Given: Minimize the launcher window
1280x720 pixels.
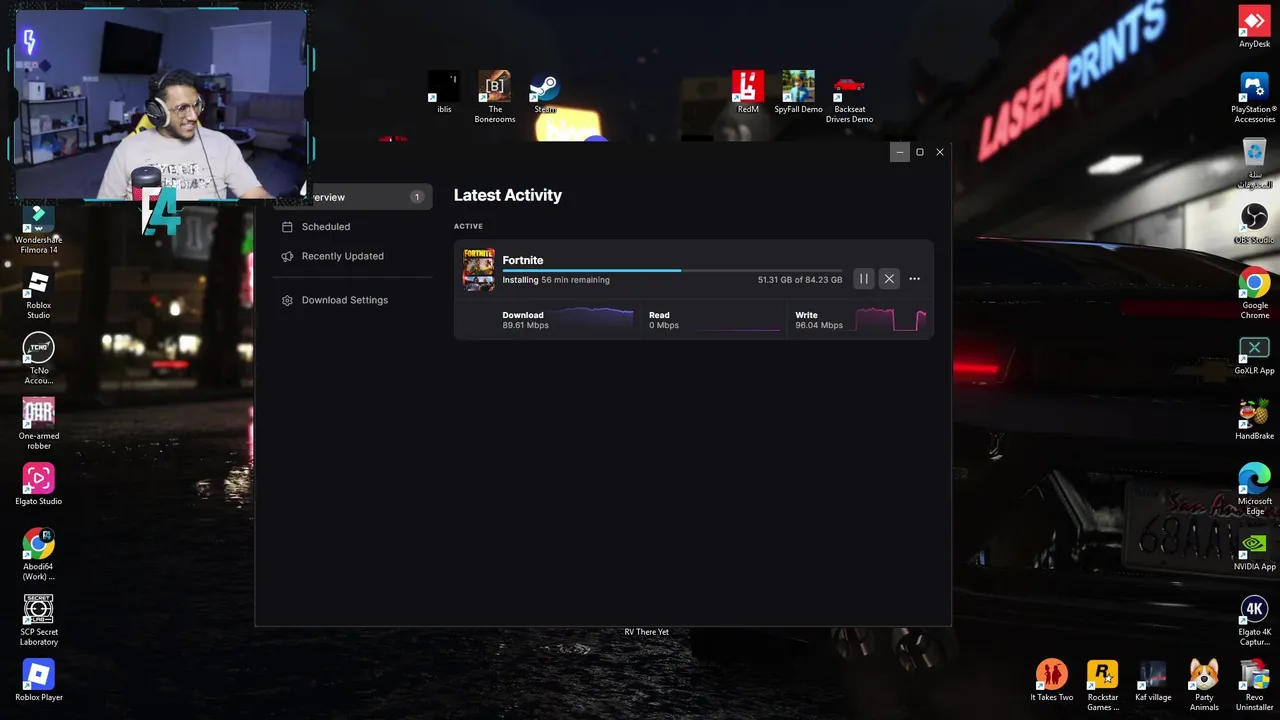Looking at the screenshot, I should (x=899, y=152).
